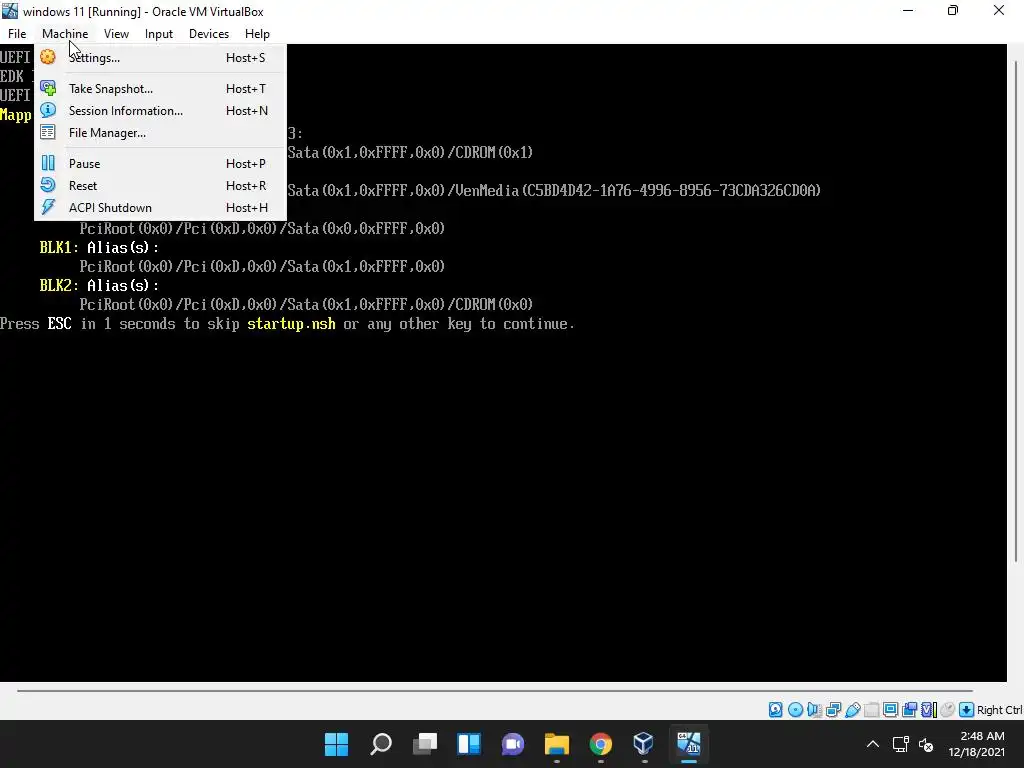Select running VM window taskbar icon

[688, 744]
